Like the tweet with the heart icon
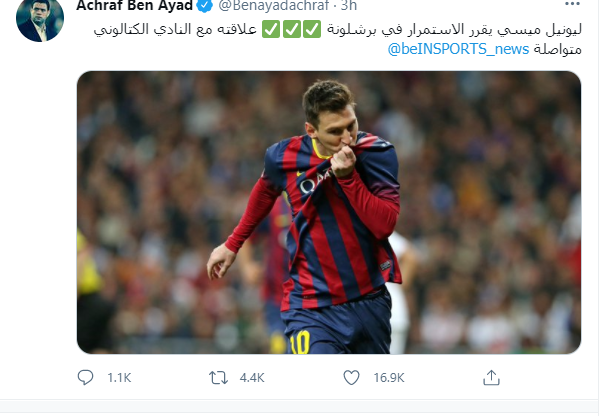Viewport: 599px width, 416px height. tap(351, 377)
